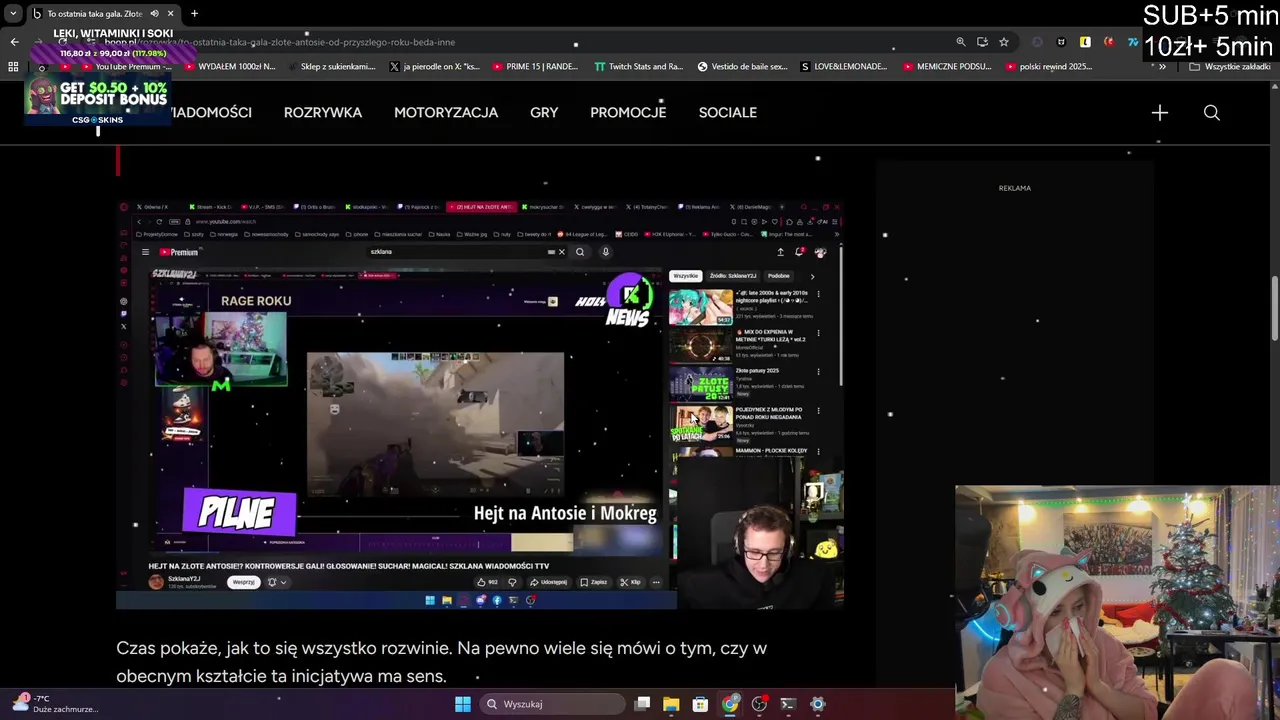Open the YouTube hamburger menu icon
The height and width of the screenshot is (720, 1280).
pos(145,252)
